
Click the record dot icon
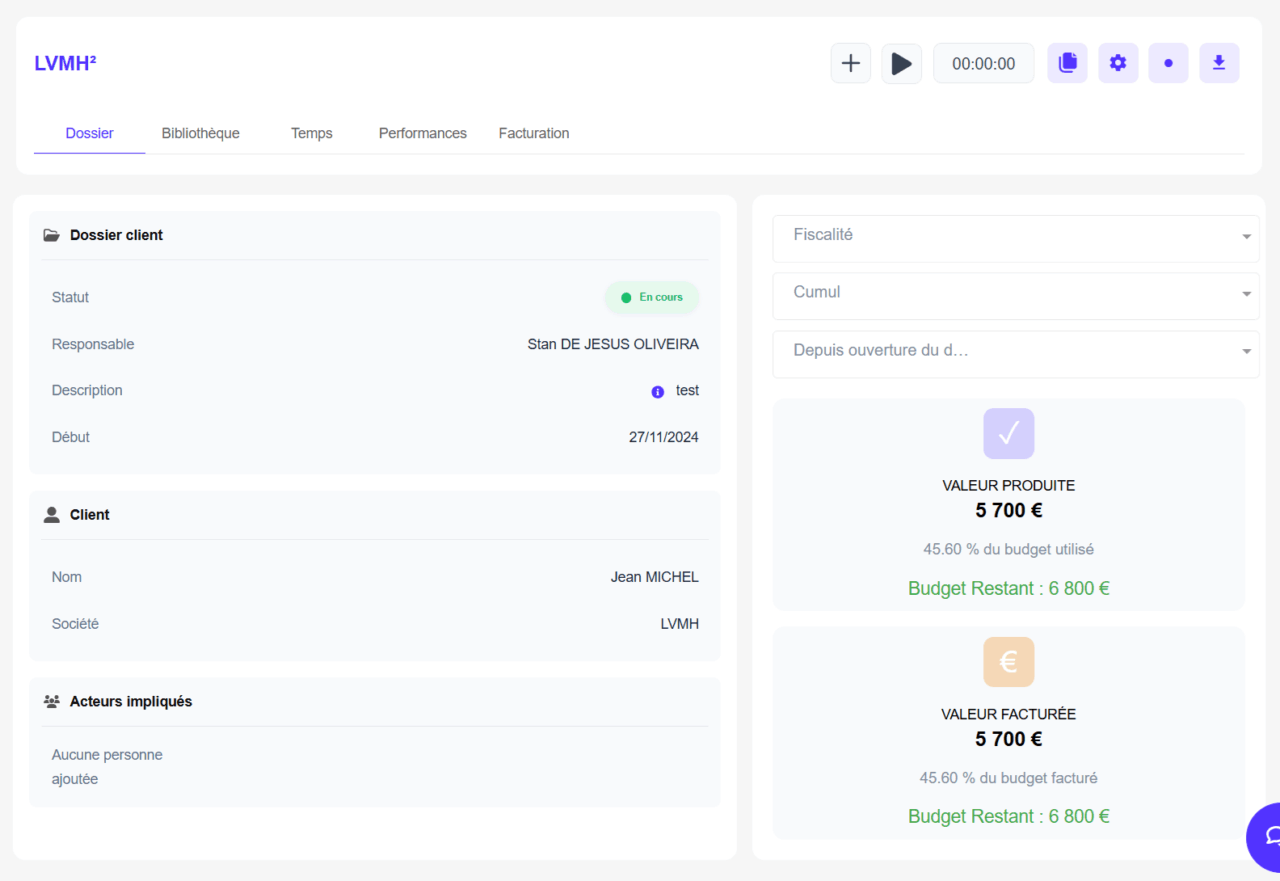[1168, 62]
